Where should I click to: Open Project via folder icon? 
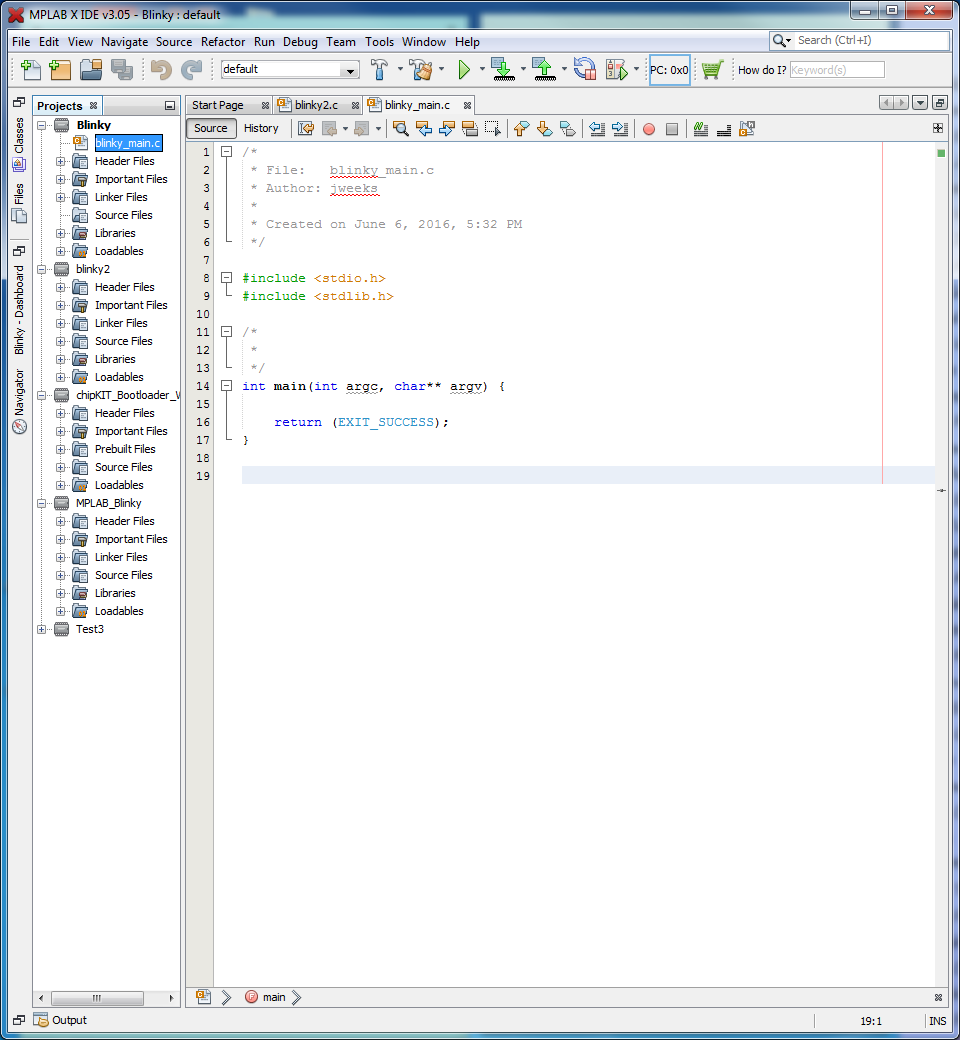click(91, 70)
